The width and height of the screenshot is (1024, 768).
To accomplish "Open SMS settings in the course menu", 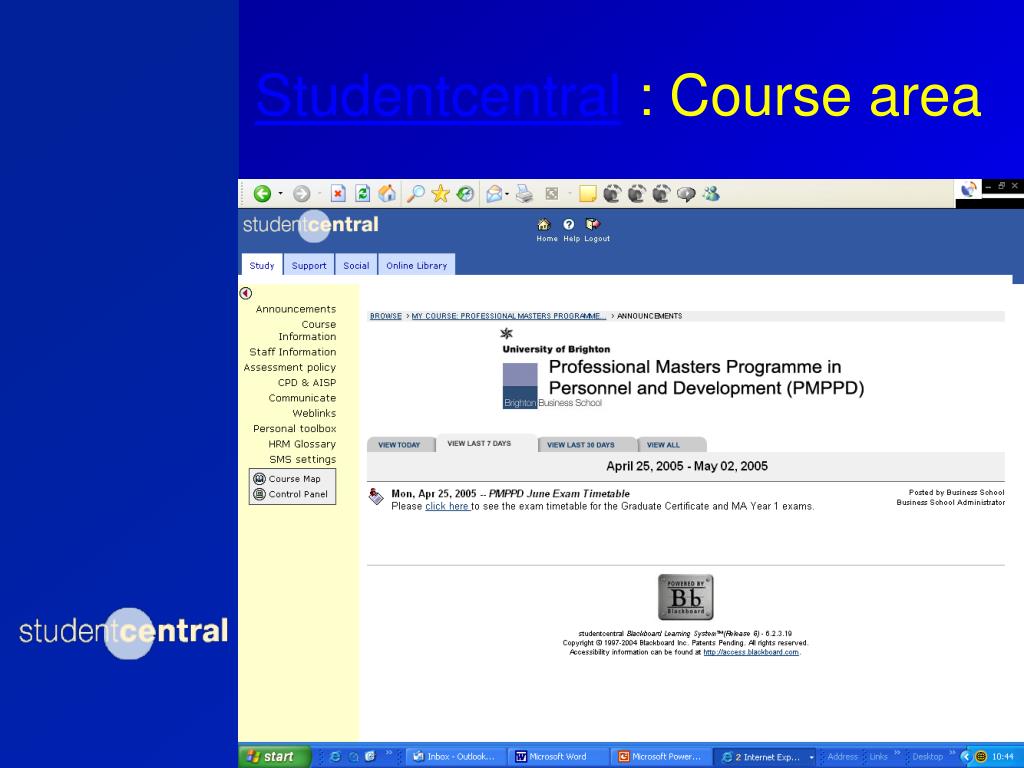I will tap(302, 459).
